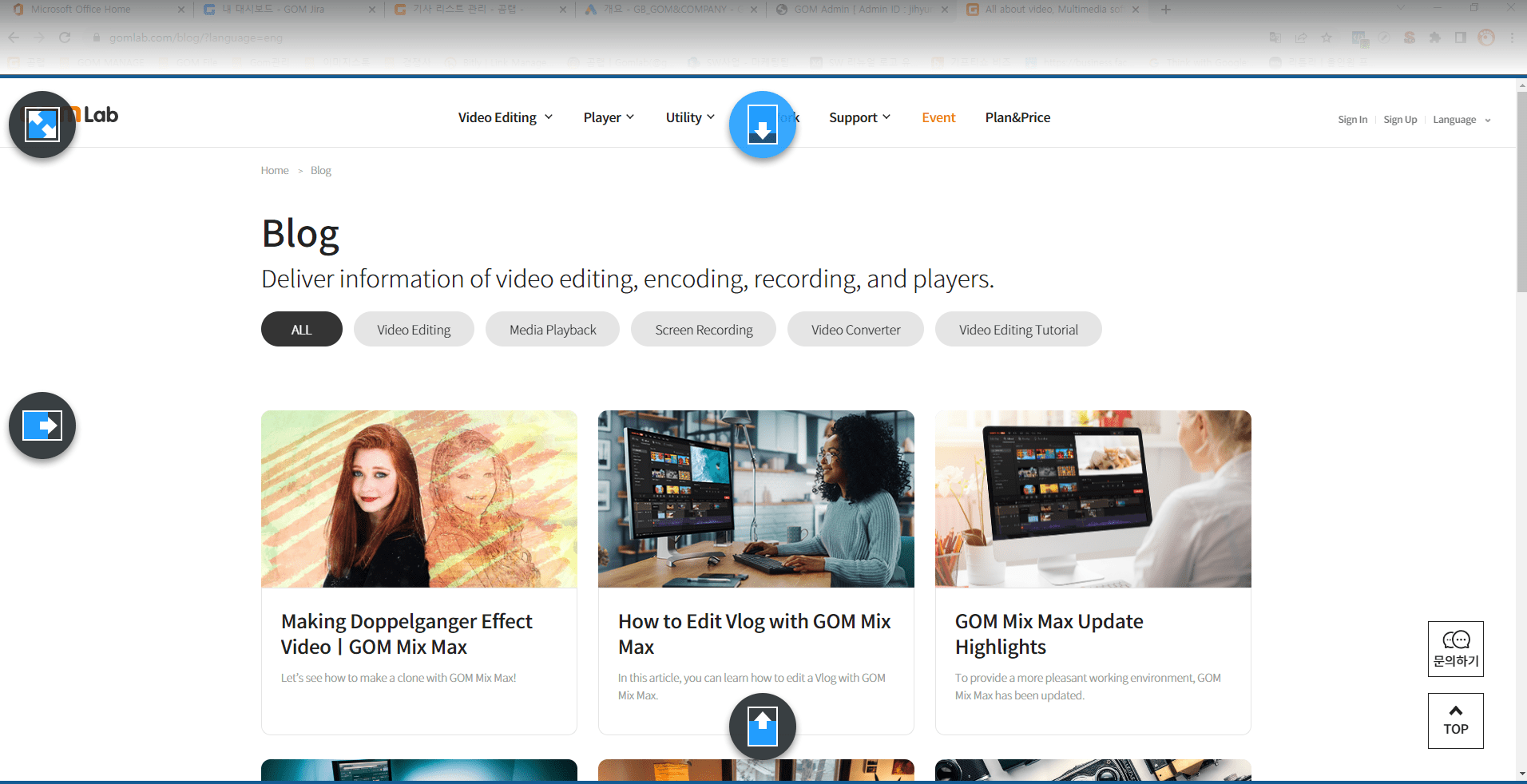
Task: Open the Event link in navigation
Action: click(x=938, y=117)
